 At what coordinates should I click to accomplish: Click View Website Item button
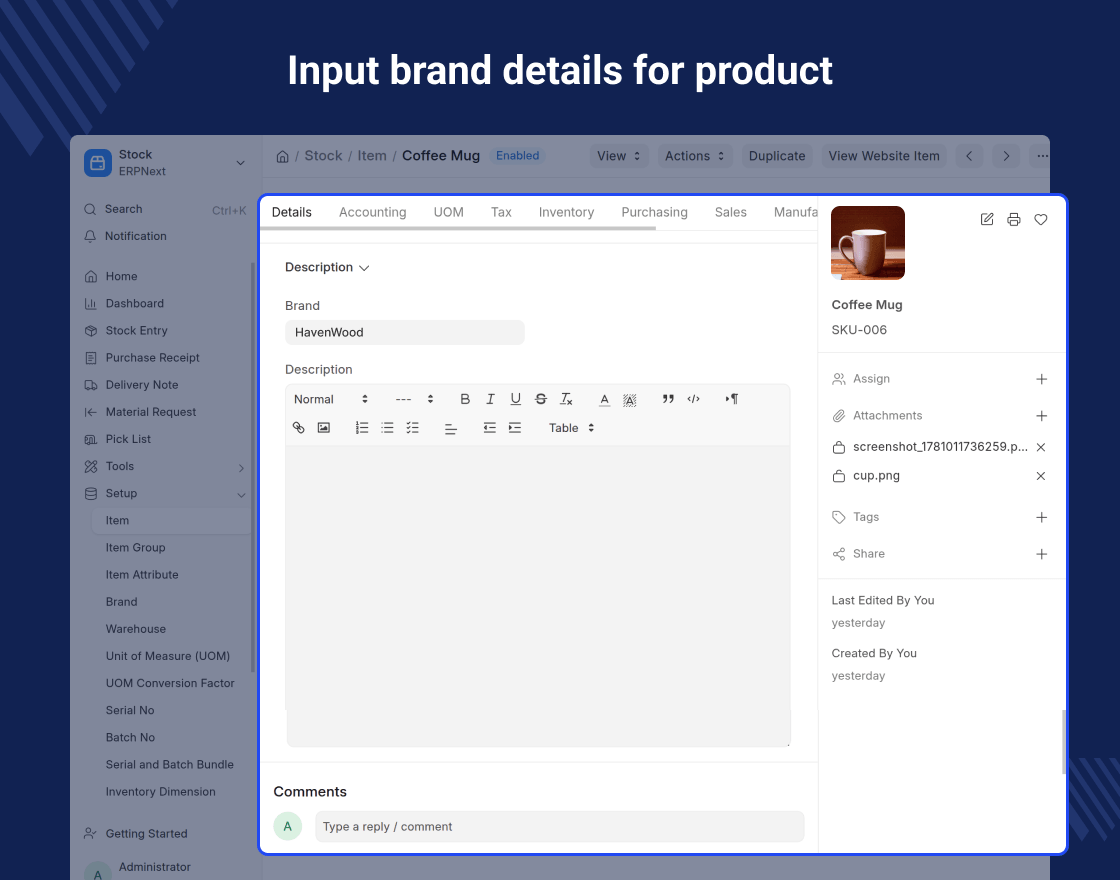pos(884,156)
